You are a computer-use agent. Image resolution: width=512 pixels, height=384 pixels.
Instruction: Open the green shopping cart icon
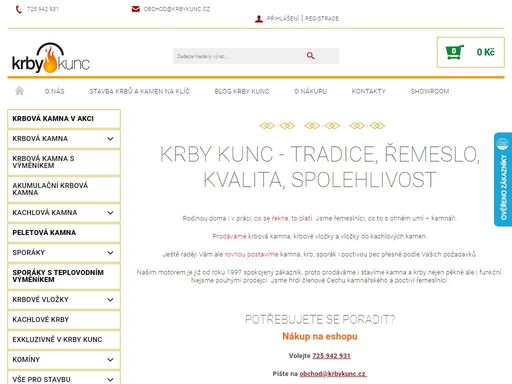[454, 52]
